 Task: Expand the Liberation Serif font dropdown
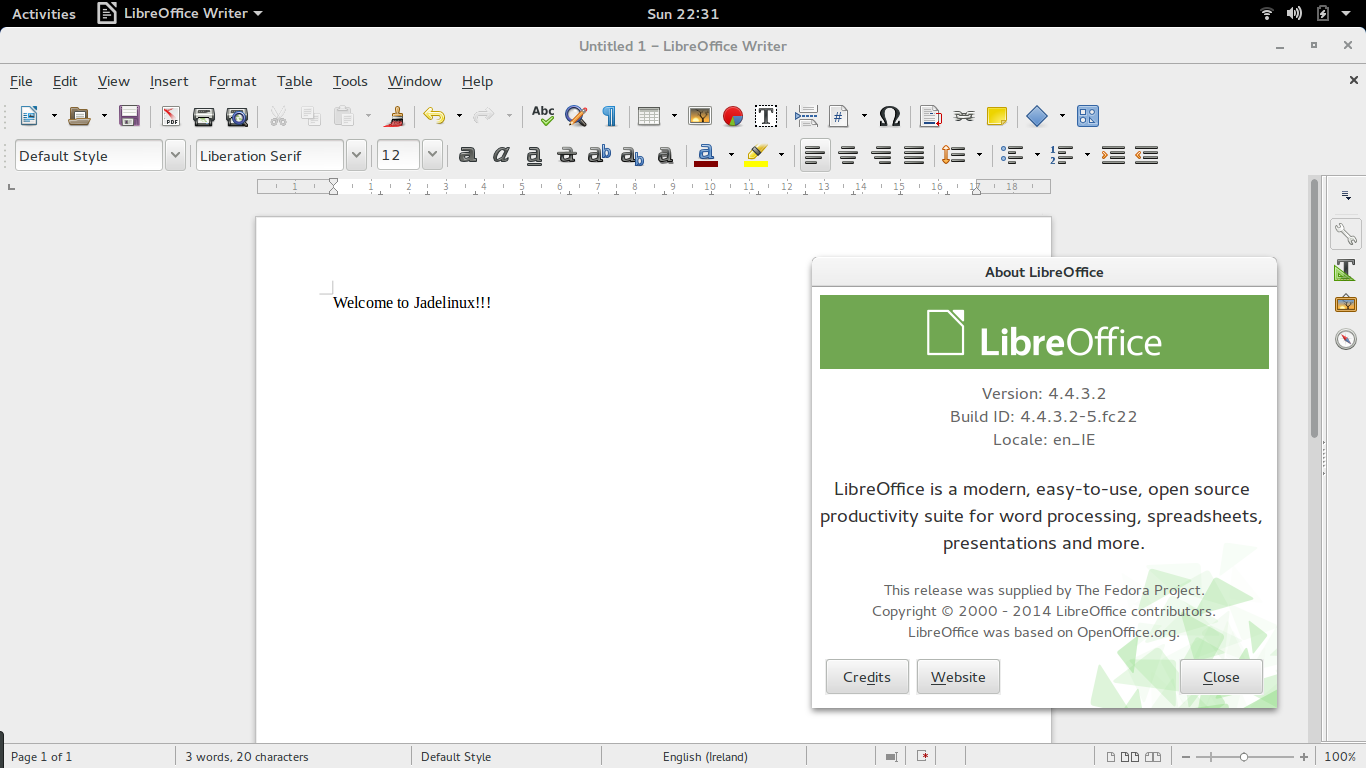pyautogui.click(x=356, y=155)
